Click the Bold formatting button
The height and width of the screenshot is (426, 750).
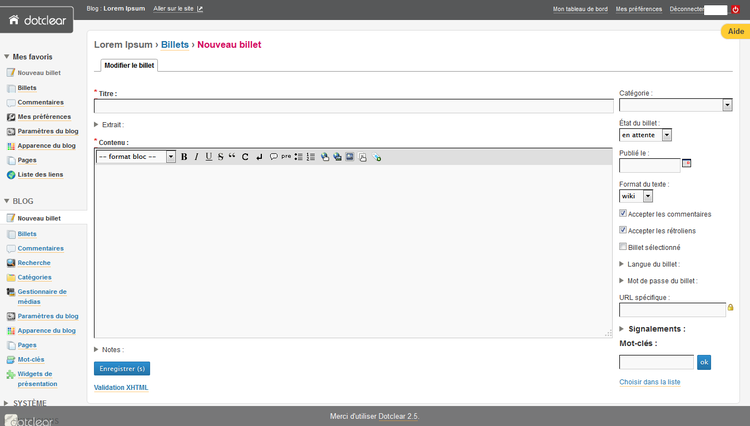point(184,157)
